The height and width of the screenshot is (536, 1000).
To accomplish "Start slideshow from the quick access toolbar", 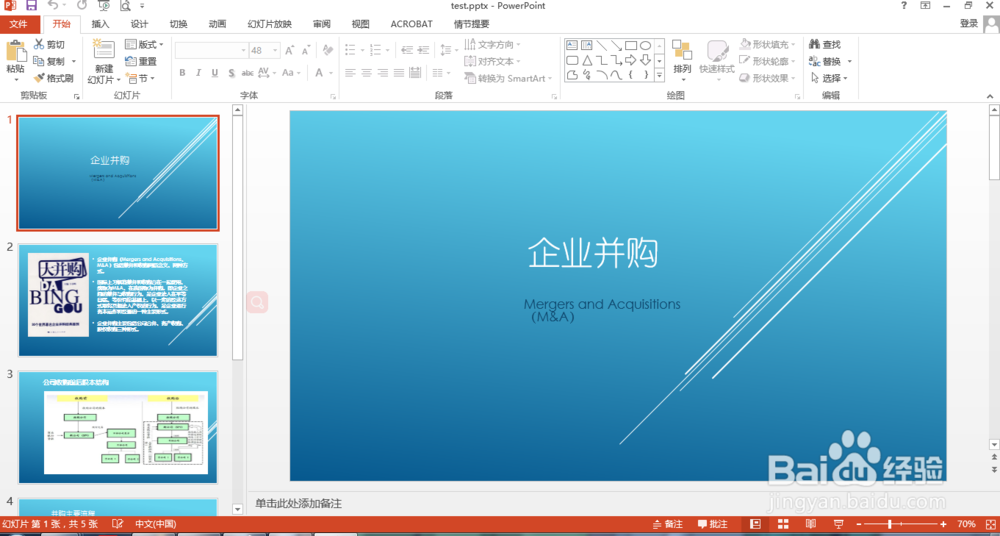I will point(103,6).
